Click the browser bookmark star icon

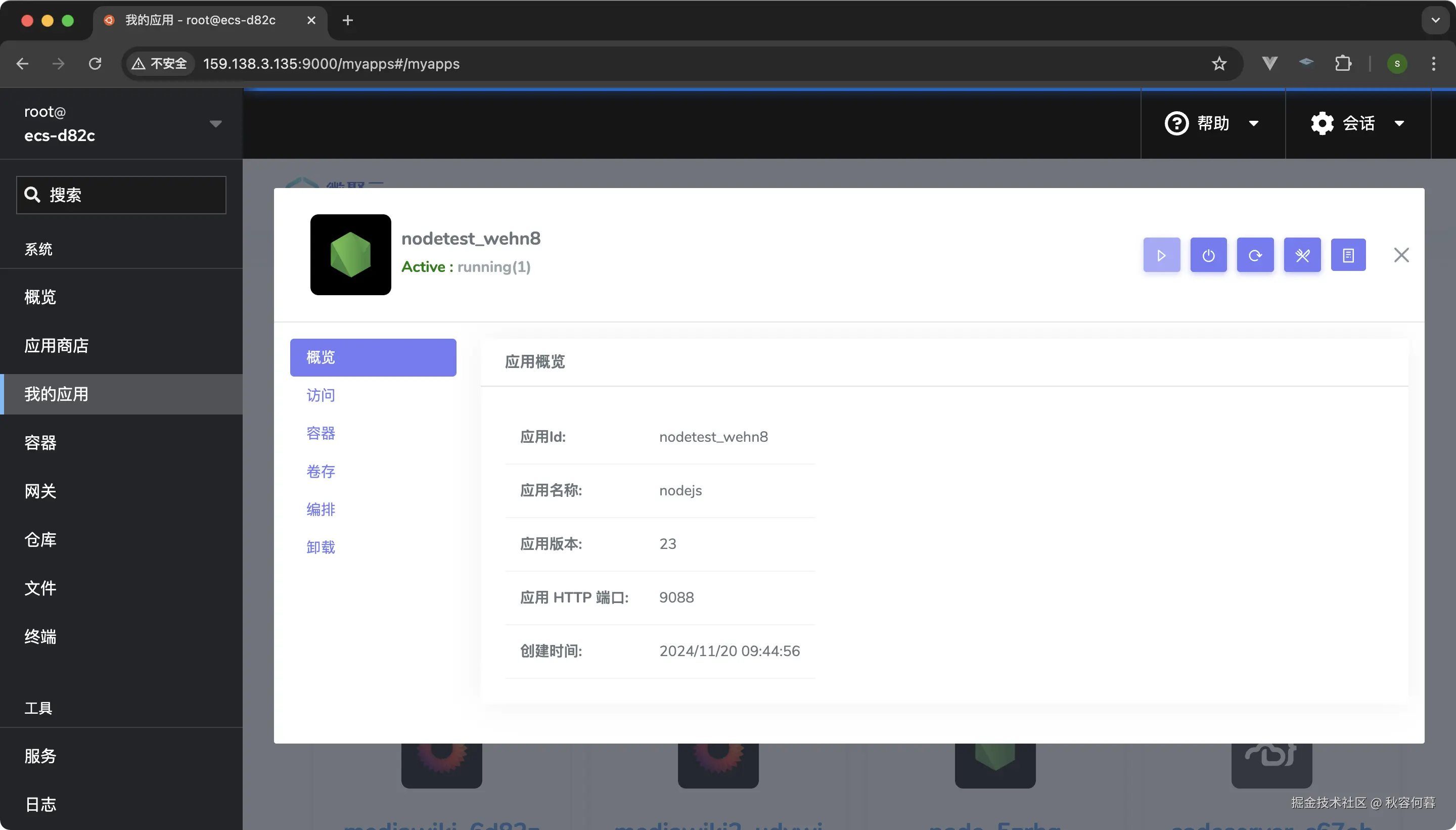(1219, 63)
